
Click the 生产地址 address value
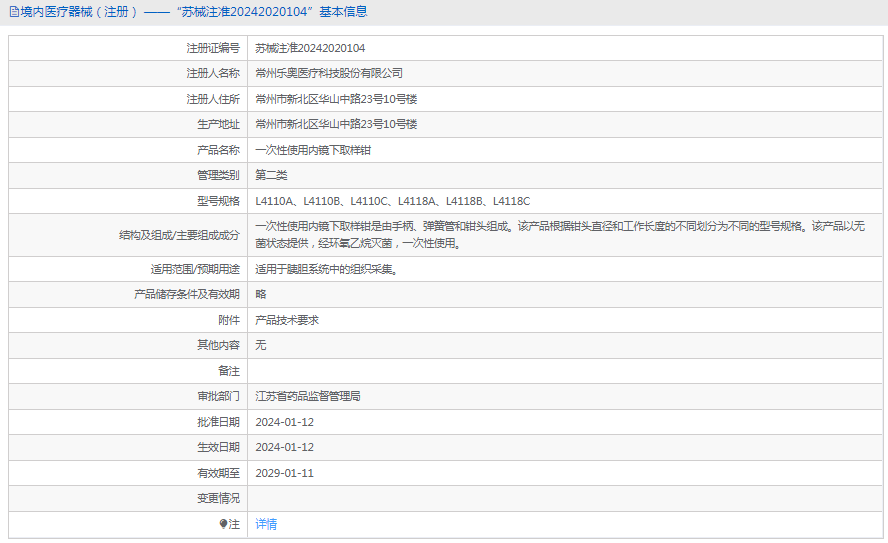point(336,124)
